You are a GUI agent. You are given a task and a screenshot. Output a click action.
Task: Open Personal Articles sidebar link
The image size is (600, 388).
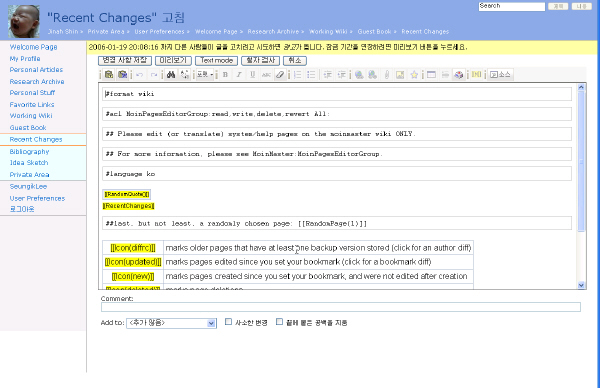coord(36,70)
